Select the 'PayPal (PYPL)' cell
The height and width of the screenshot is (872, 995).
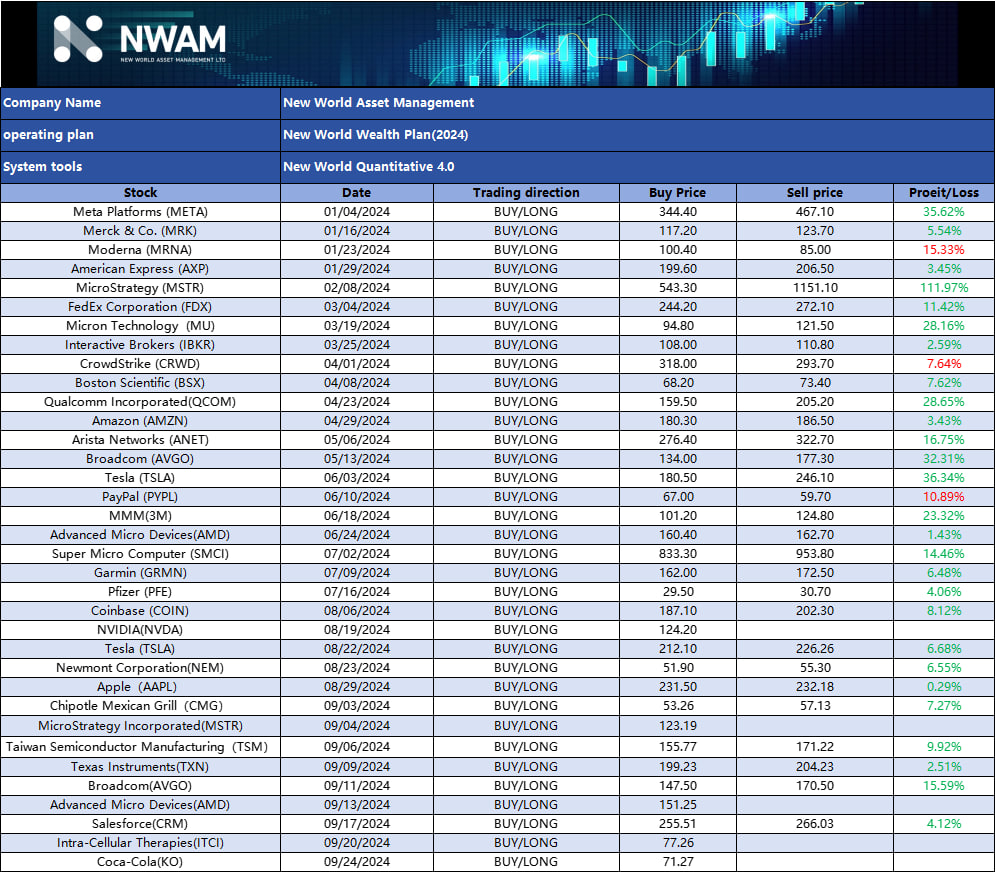pyautogui.click(x=140, y=497)
